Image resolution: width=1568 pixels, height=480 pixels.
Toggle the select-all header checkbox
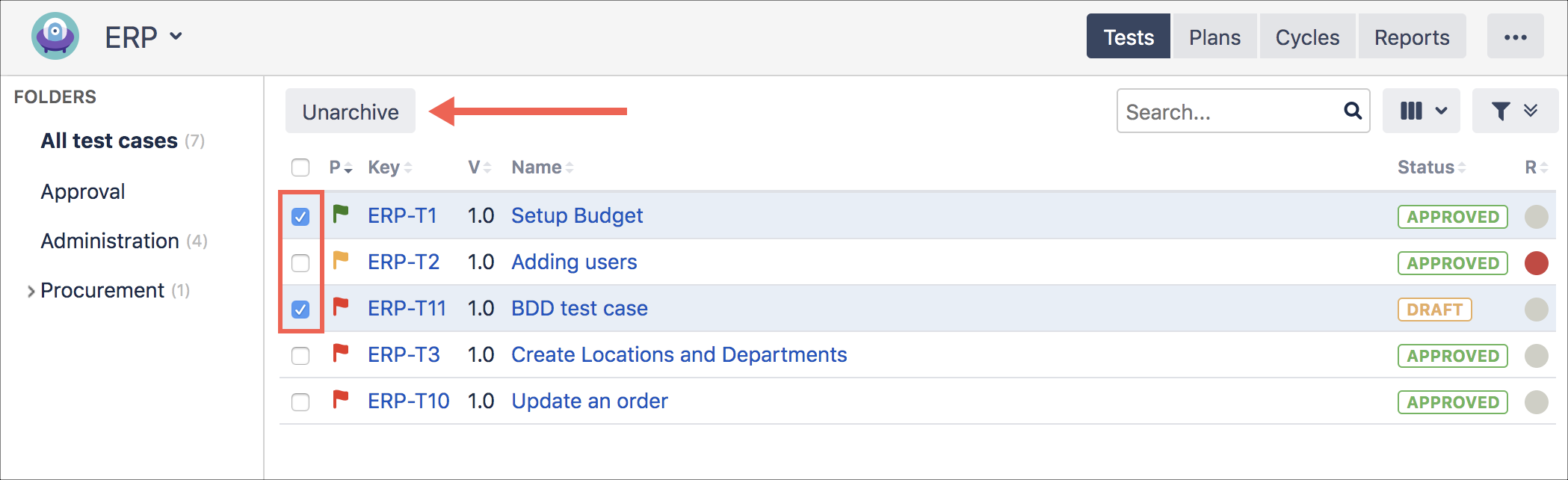pyautogui.click(x=300, y=167)
